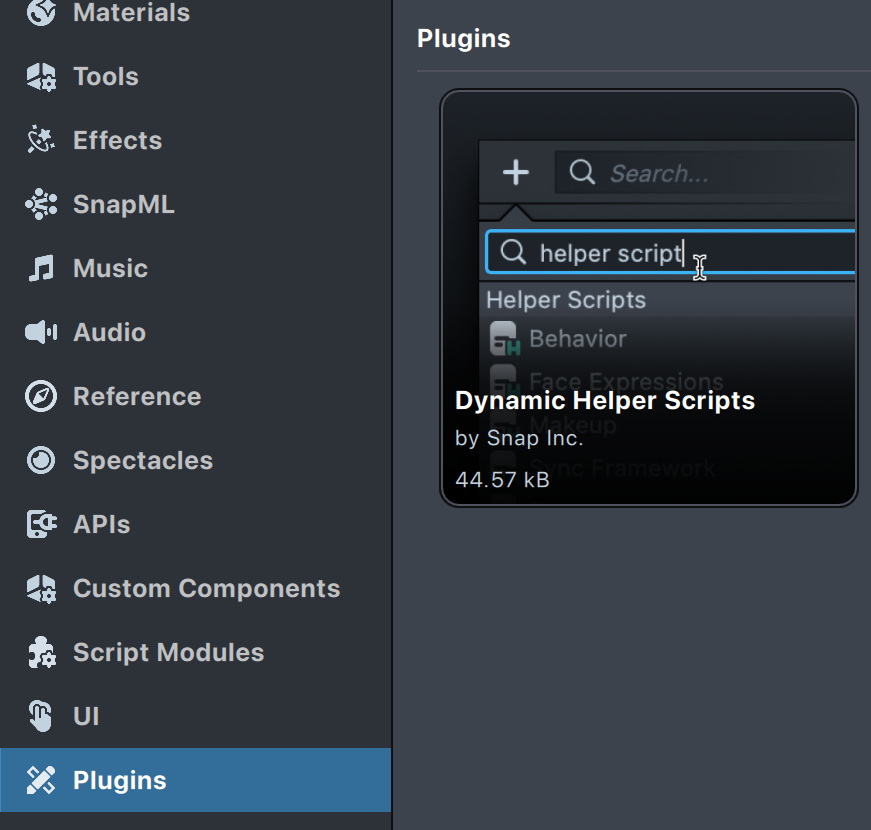The image size is (871, 830).
Task: Click the "helper script" search field in preview
Action: [x=670, y=253]
